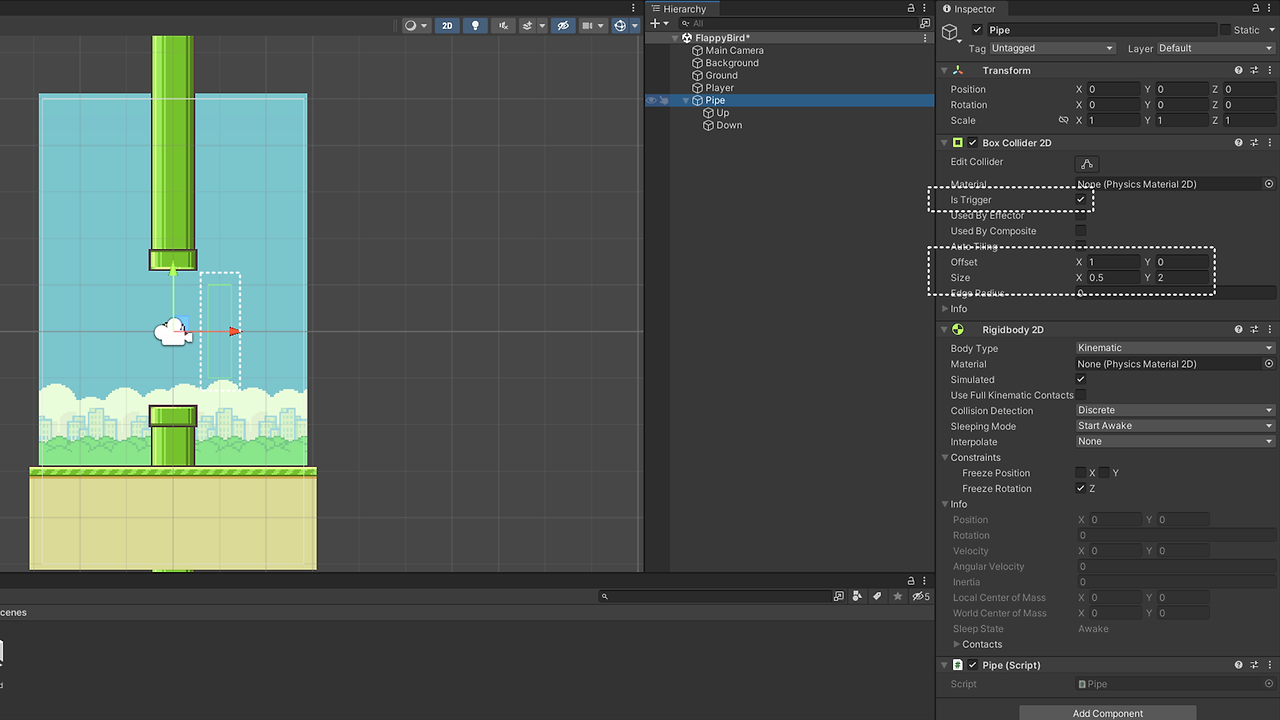1280x720 pixels.
Task: Collapse the Pipe object in Hierarchy
Action: 686,100
